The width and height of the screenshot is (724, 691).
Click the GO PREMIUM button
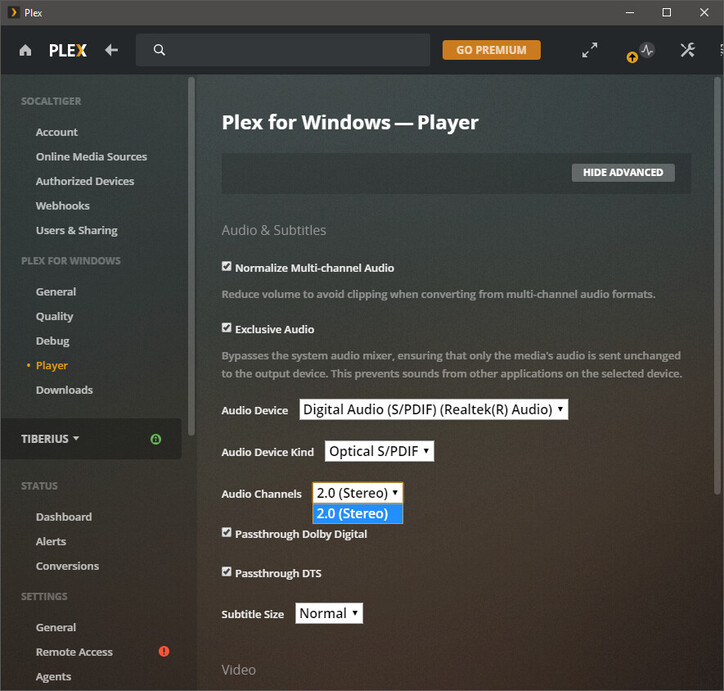tap(491, 50)
